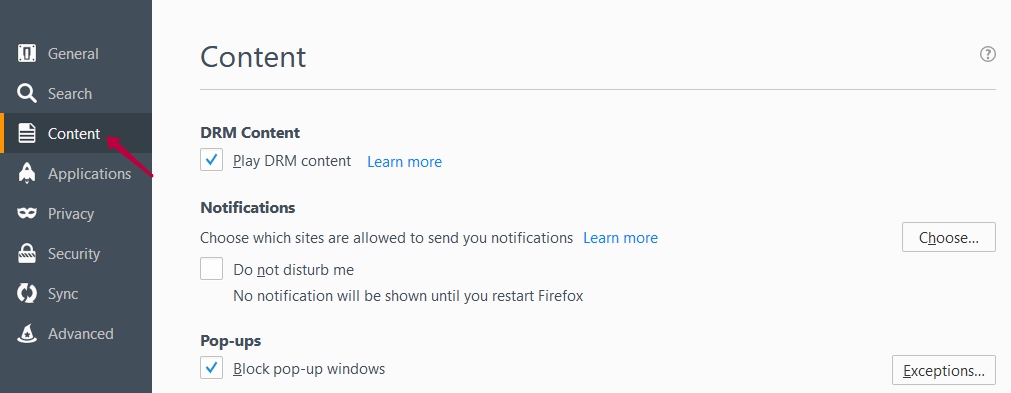
Task: Open help via question mark icon
Action: tap(987, 54)
